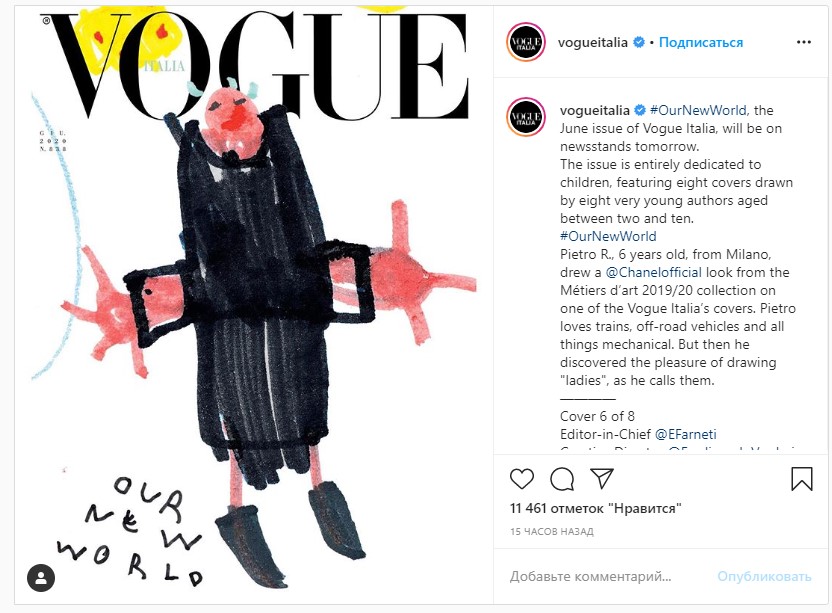Like the post with the heart icon
Image resolution: width=832 pixels, height=613 pixels.
(522, 479)
